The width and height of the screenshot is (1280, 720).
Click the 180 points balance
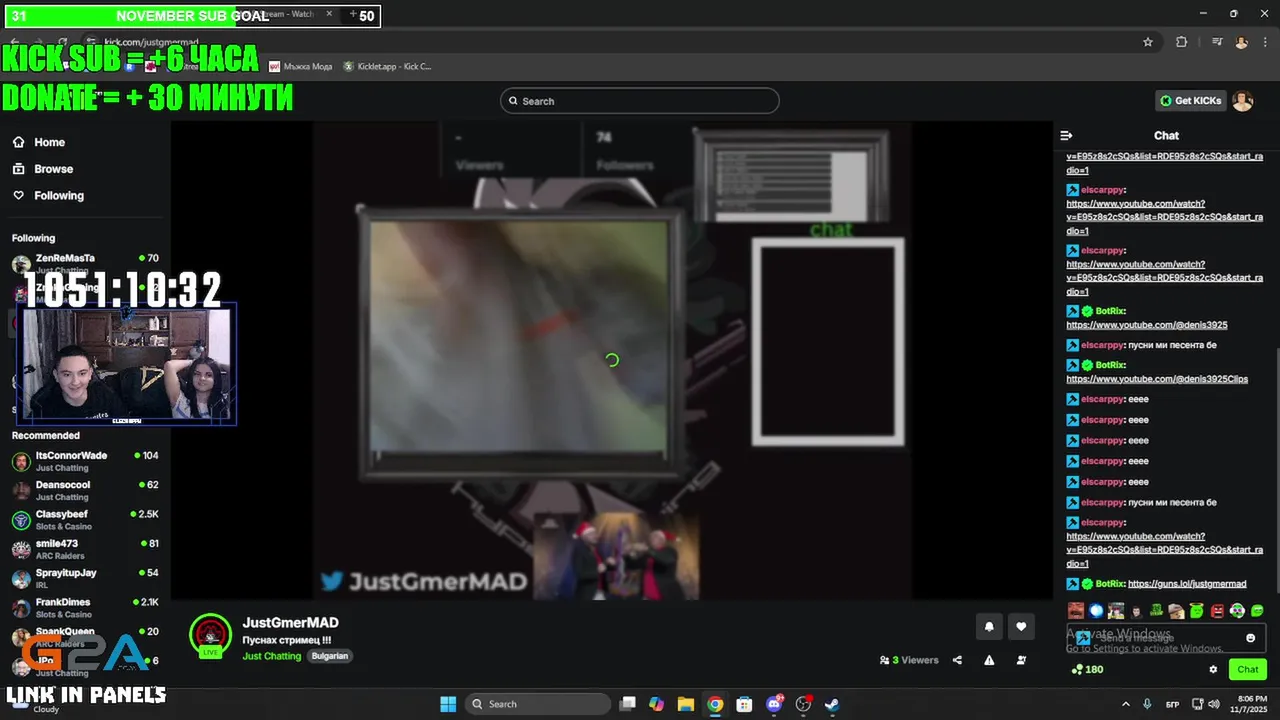(x=1087, y=670)
